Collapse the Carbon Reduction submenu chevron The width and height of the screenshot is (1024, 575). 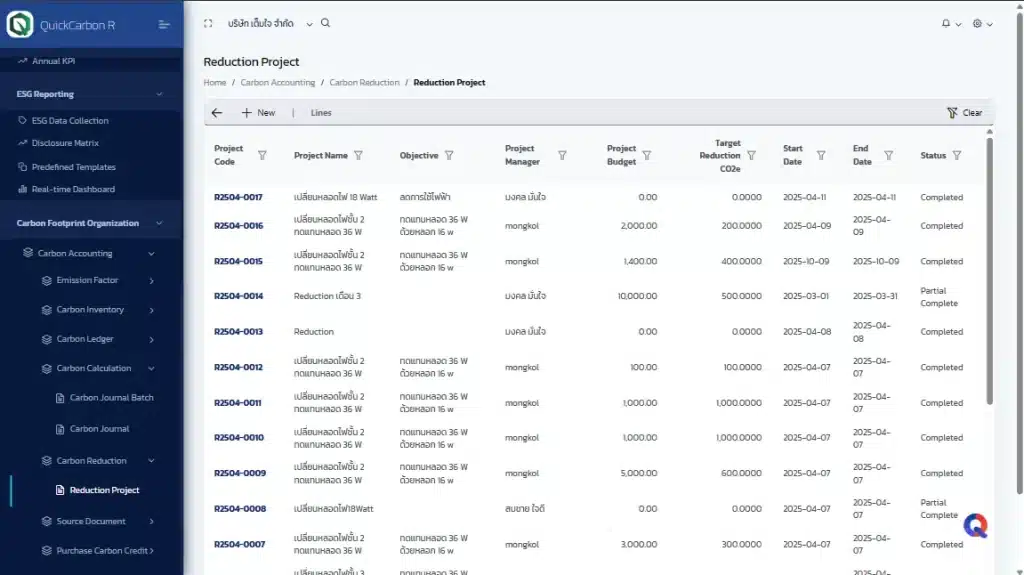(152, 461)
